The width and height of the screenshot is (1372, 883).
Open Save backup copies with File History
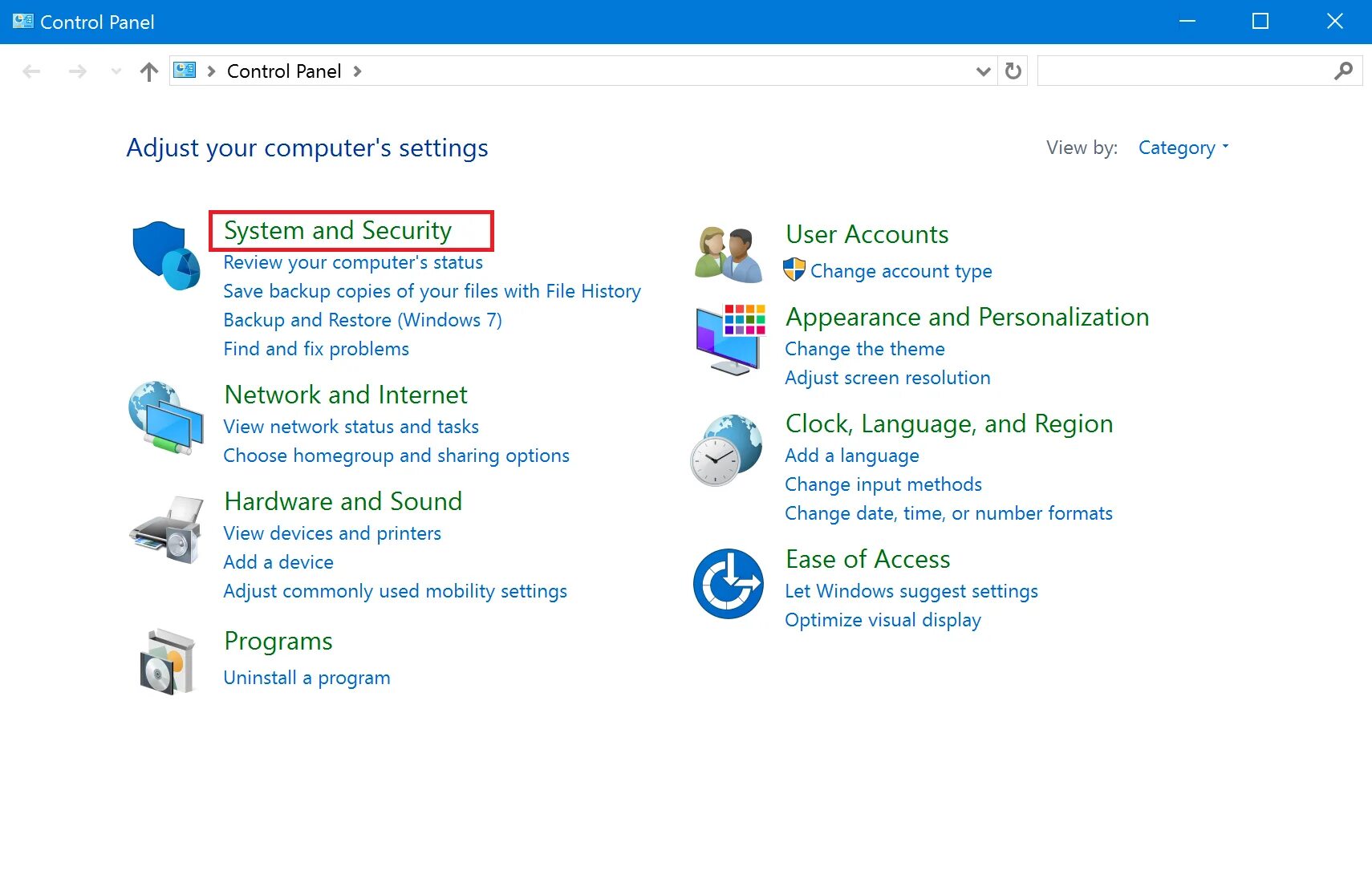click(432, 291)
